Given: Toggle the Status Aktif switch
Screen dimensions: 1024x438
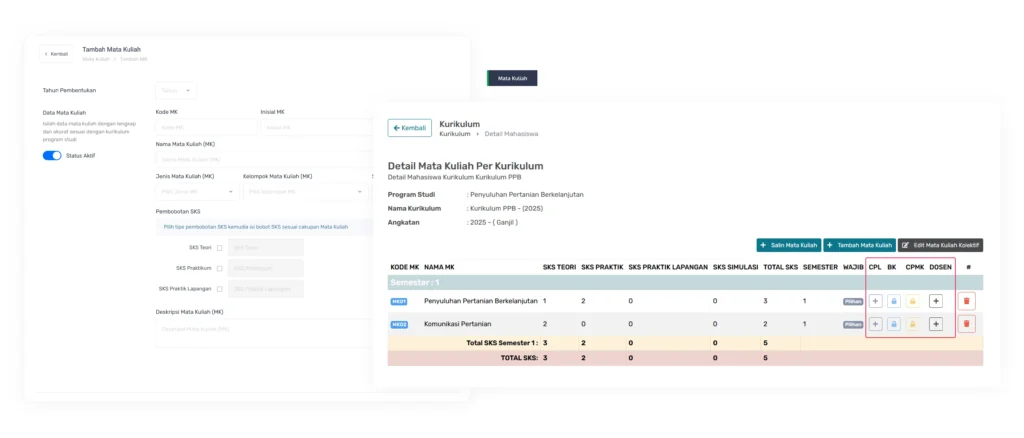Looking at the screenshot, I should [x=52, y=155].
